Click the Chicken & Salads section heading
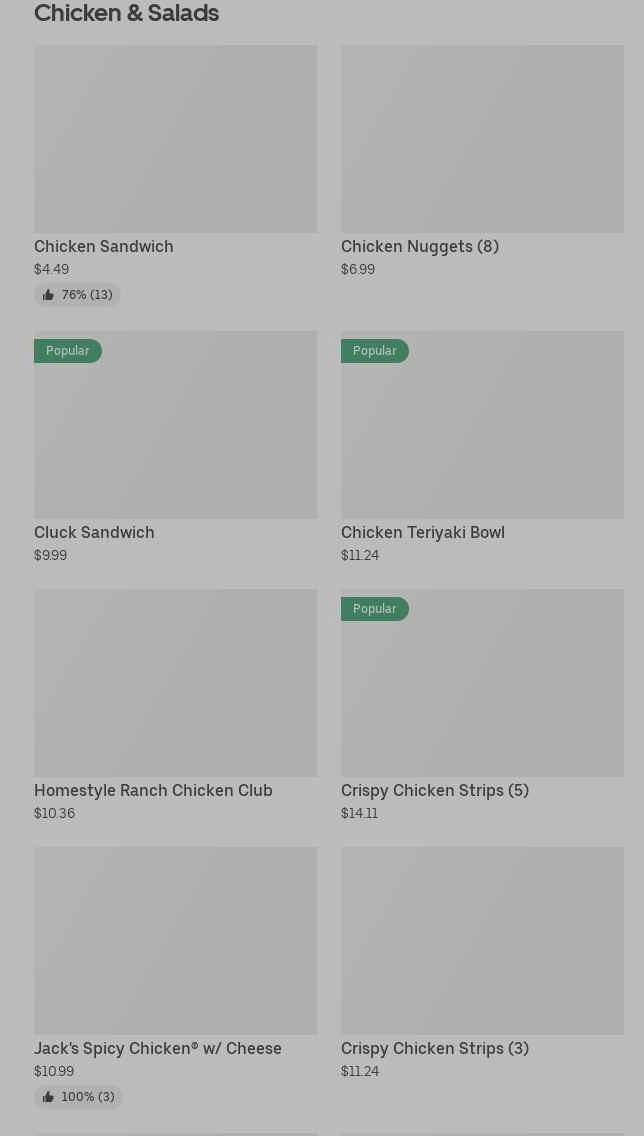 tap(126, 13)
